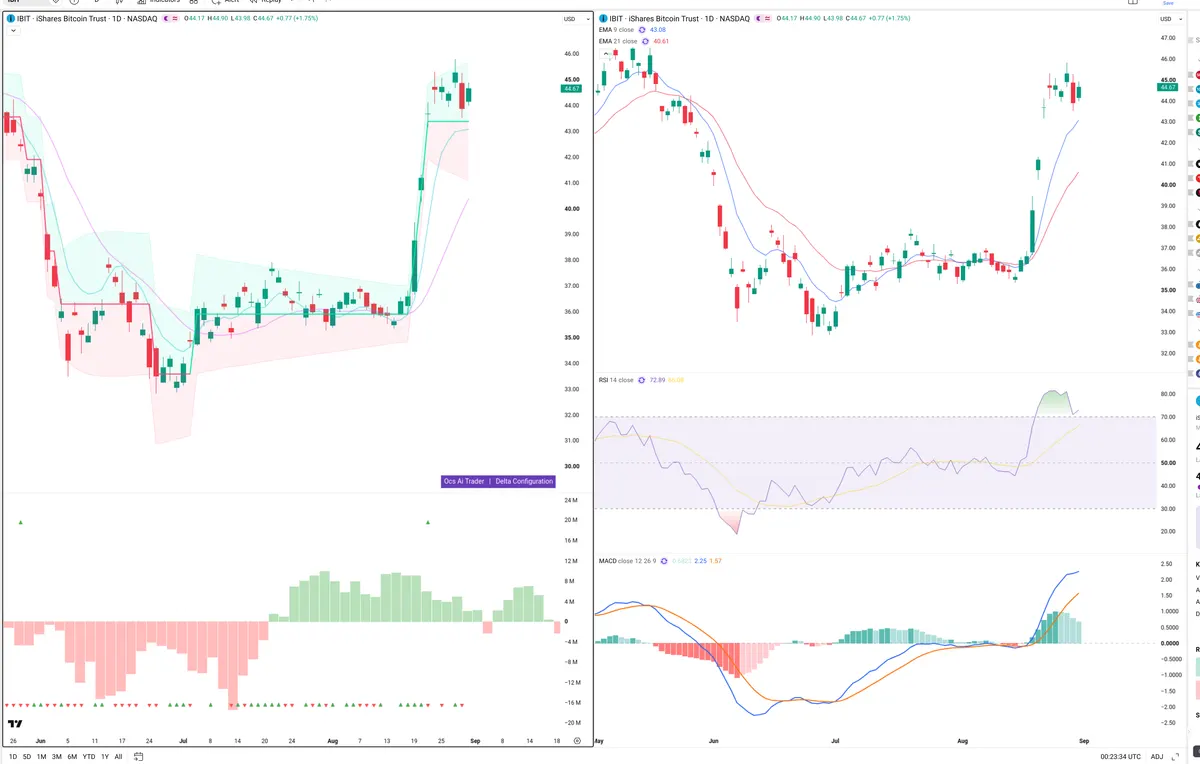
Task: Click the left chart 44.67 current price label
Action: click(x=571, y=88)
